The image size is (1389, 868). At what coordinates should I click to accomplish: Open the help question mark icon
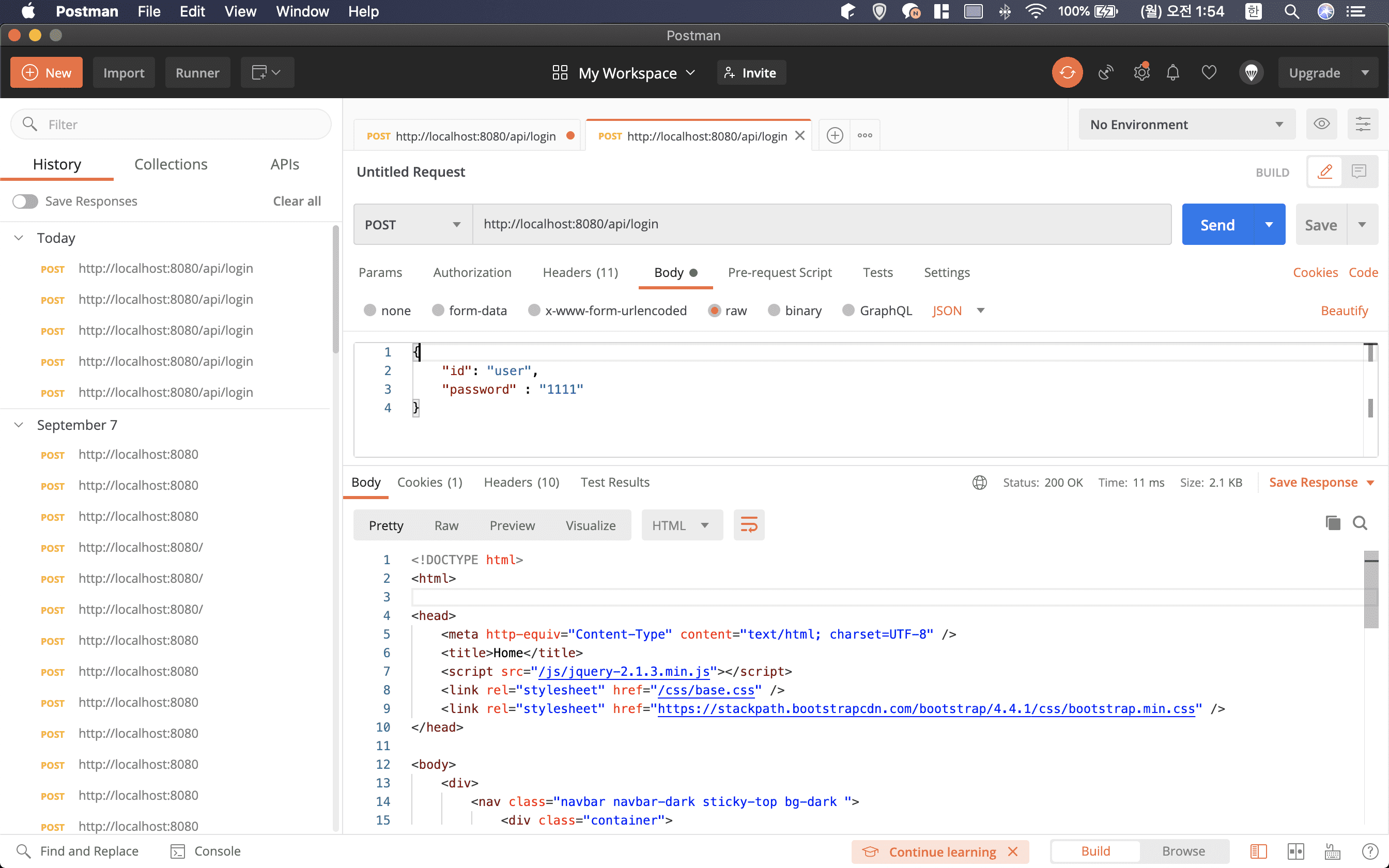1369,851
